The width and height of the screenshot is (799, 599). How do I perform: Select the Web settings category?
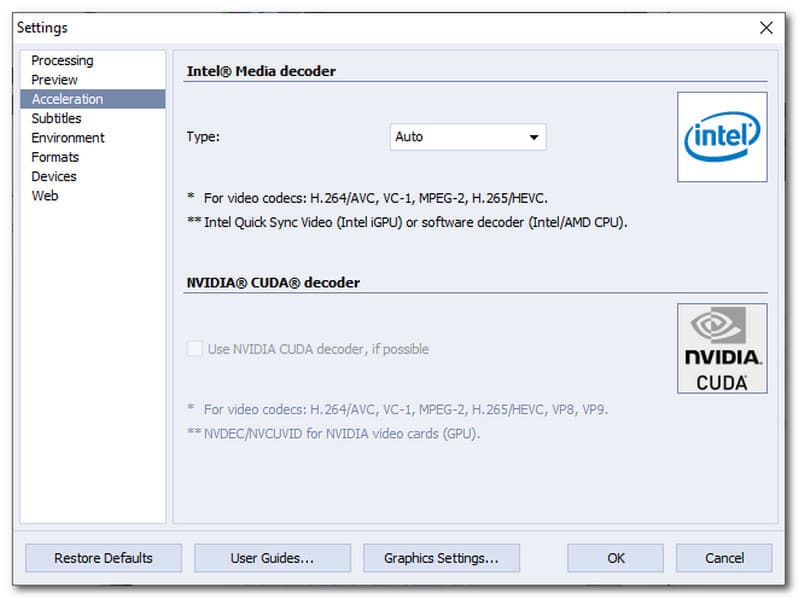click(45, 196)
